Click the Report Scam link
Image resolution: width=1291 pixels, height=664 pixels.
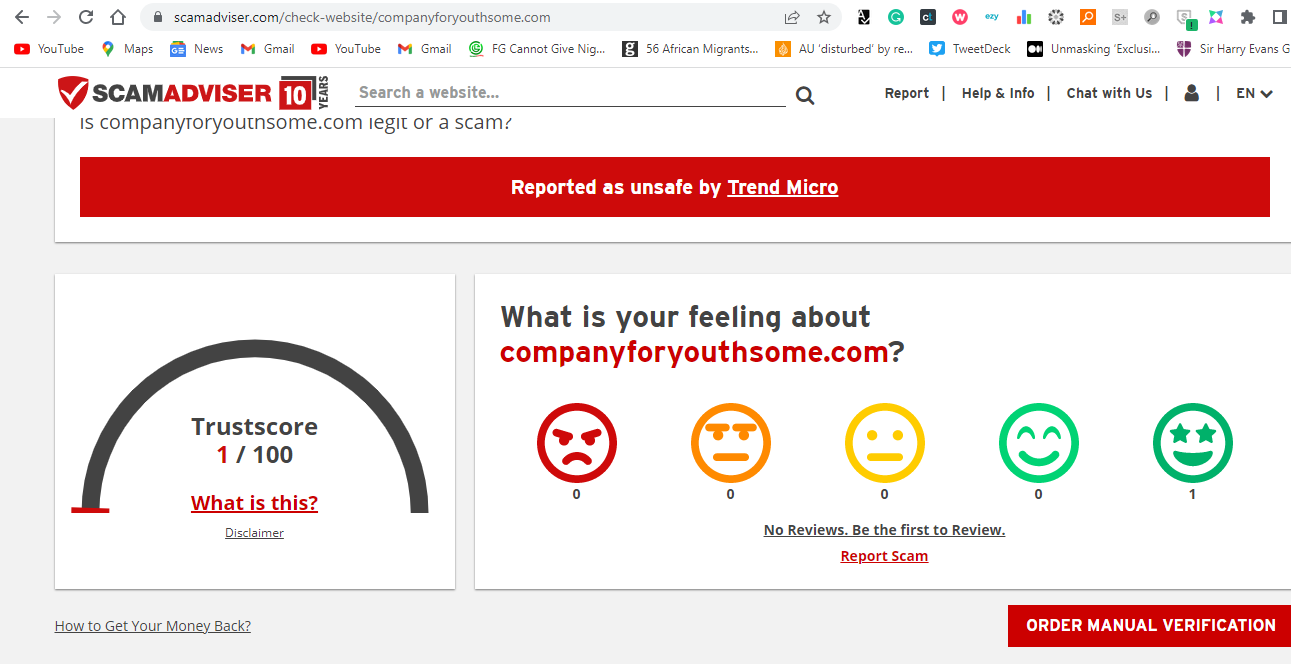tap(884, 556)
